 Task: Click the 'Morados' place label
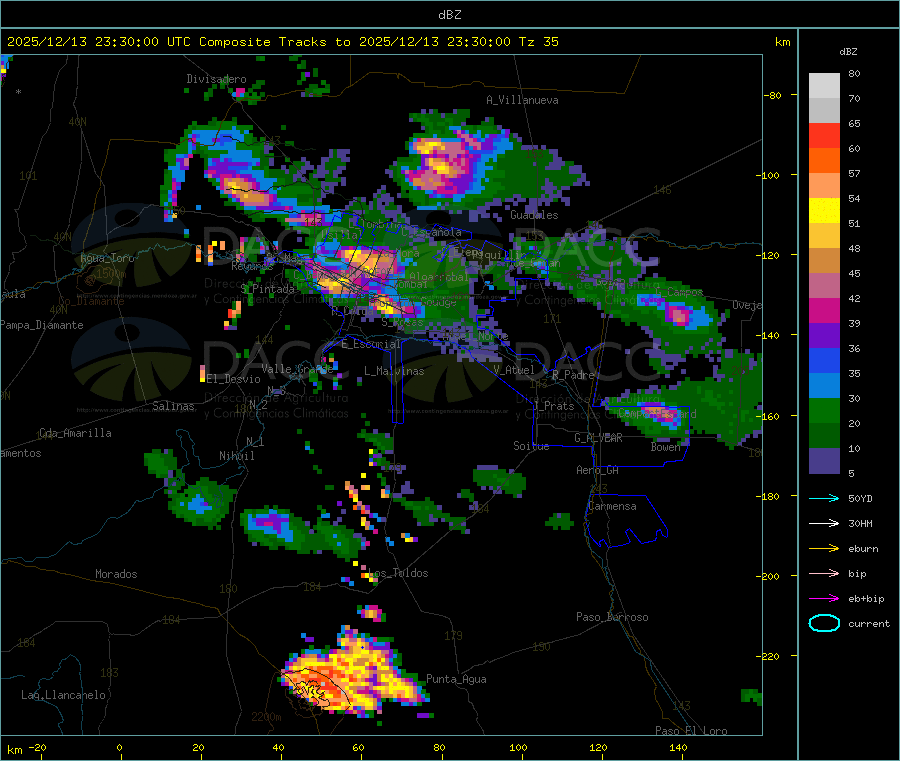[116, 574]
